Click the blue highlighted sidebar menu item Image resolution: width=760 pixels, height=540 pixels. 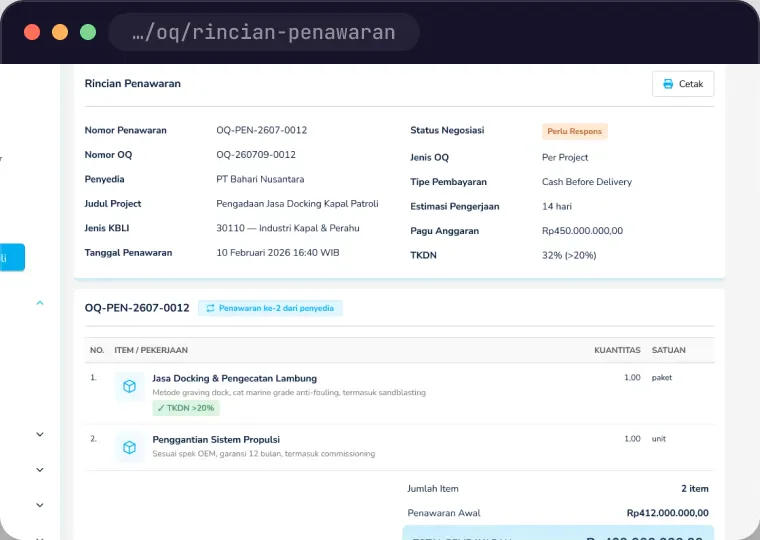pyautogui.click(x=12, y=257)
